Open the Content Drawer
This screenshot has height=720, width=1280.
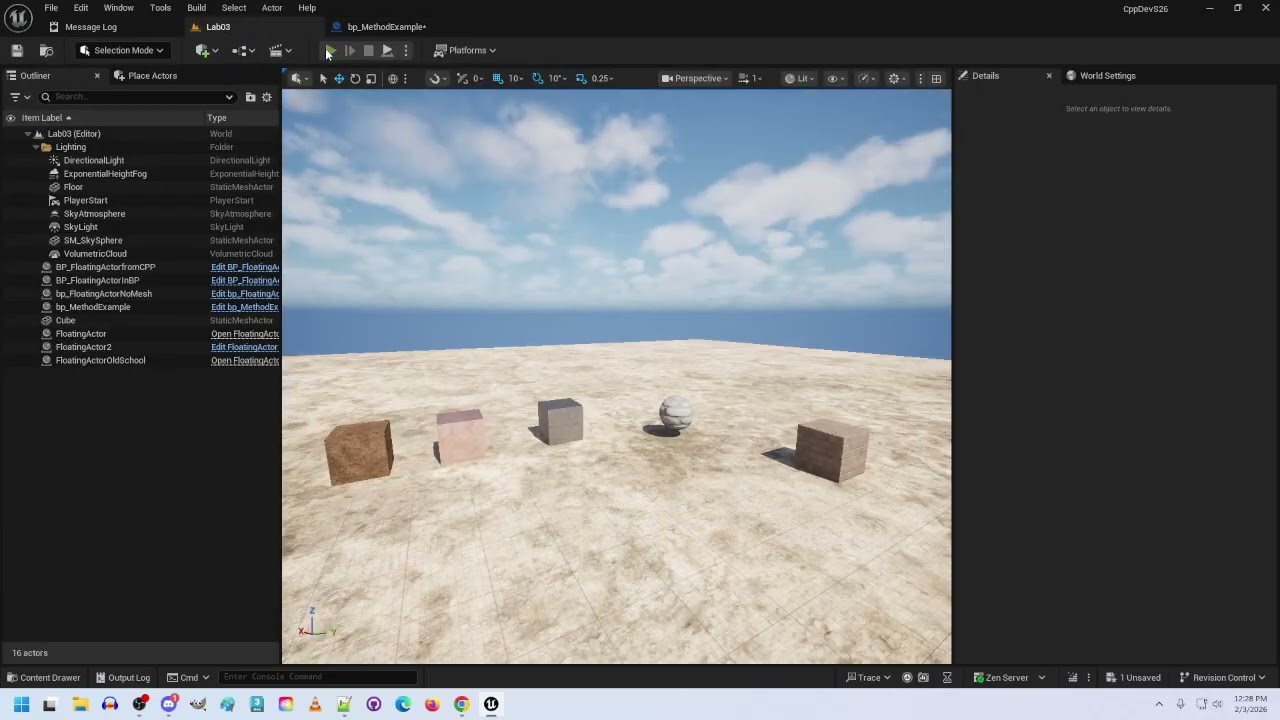[x=43, y=678]
